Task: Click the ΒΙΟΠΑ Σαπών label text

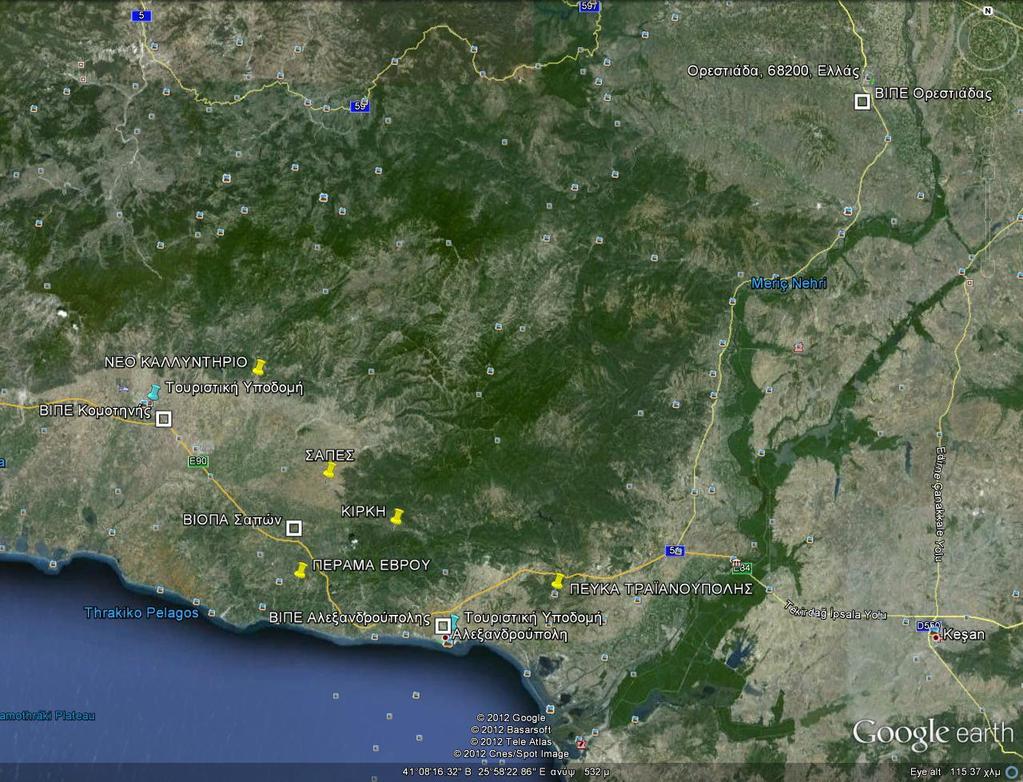Action: click(x=232, y=520)
